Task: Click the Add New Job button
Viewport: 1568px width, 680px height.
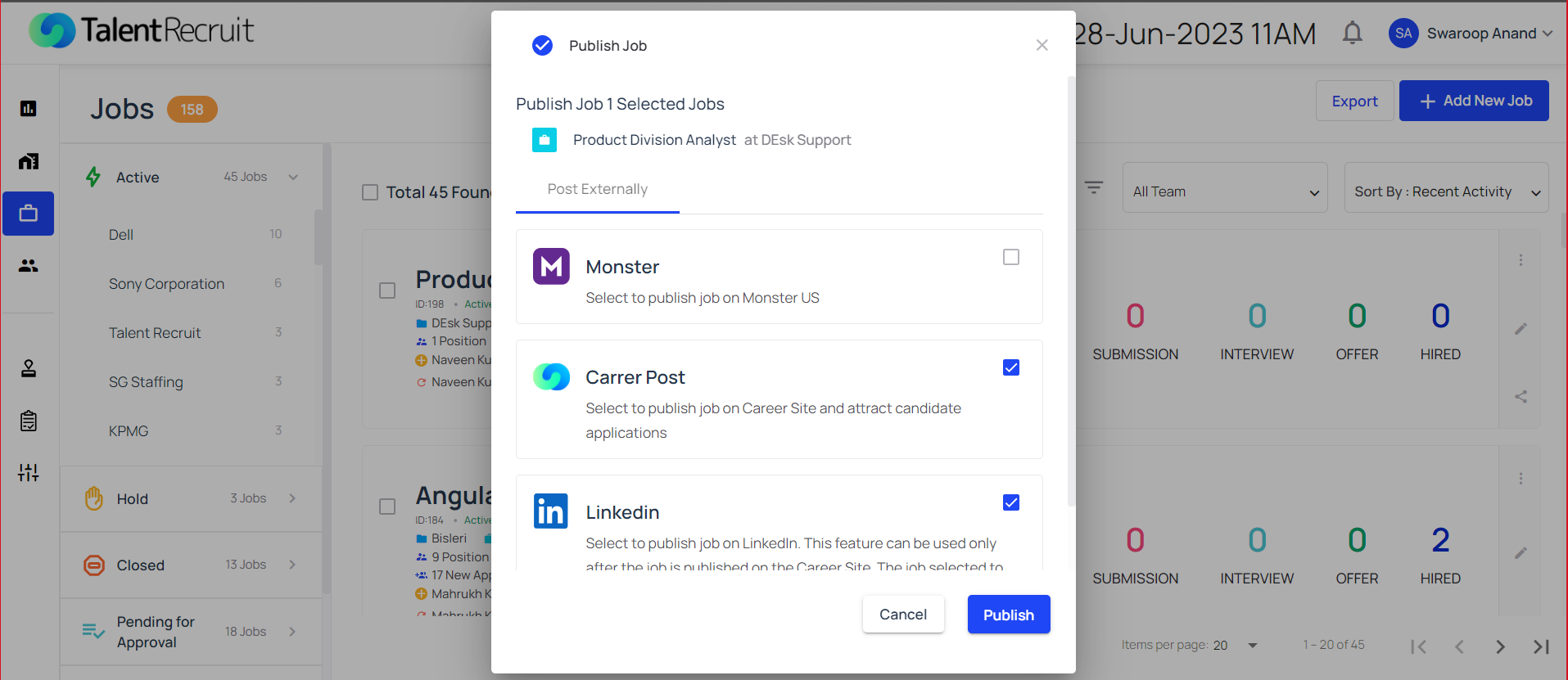Action: (x=1474, y=101)
